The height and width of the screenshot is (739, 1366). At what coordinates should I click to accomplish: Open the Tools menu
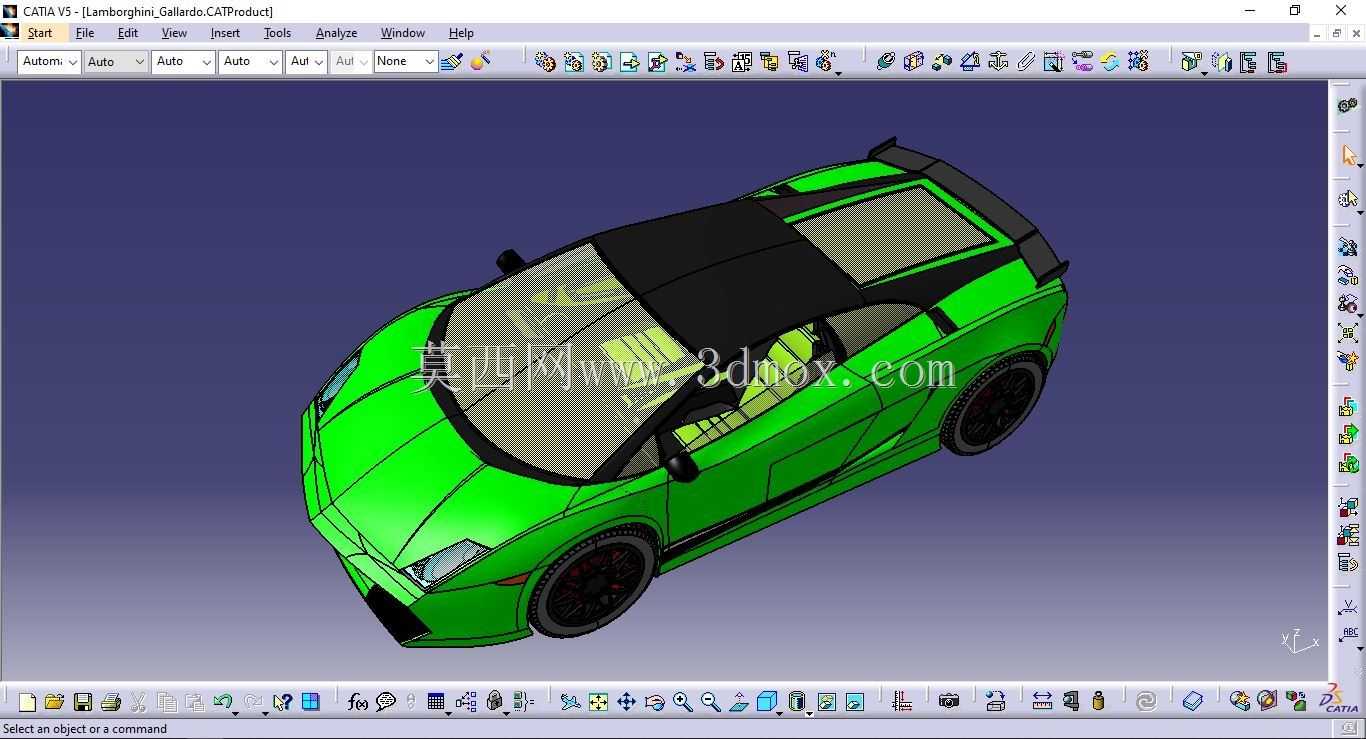(277, 33)
